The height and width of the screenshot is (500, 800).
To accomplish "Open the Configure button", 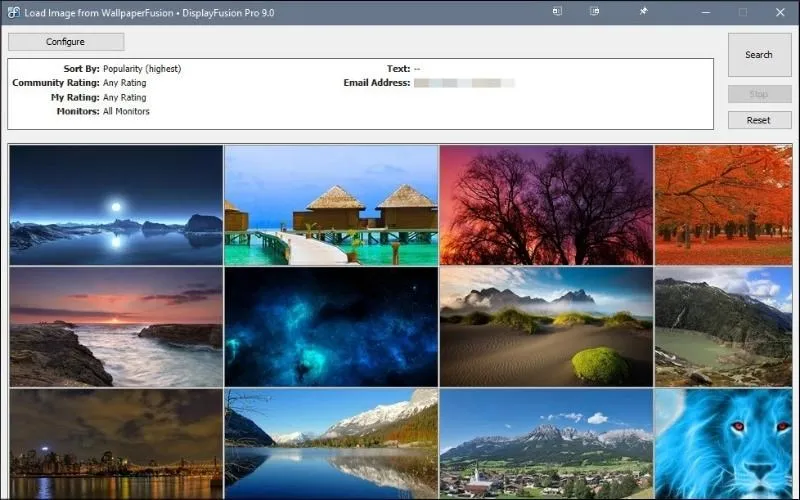I will tap(66, 42).
